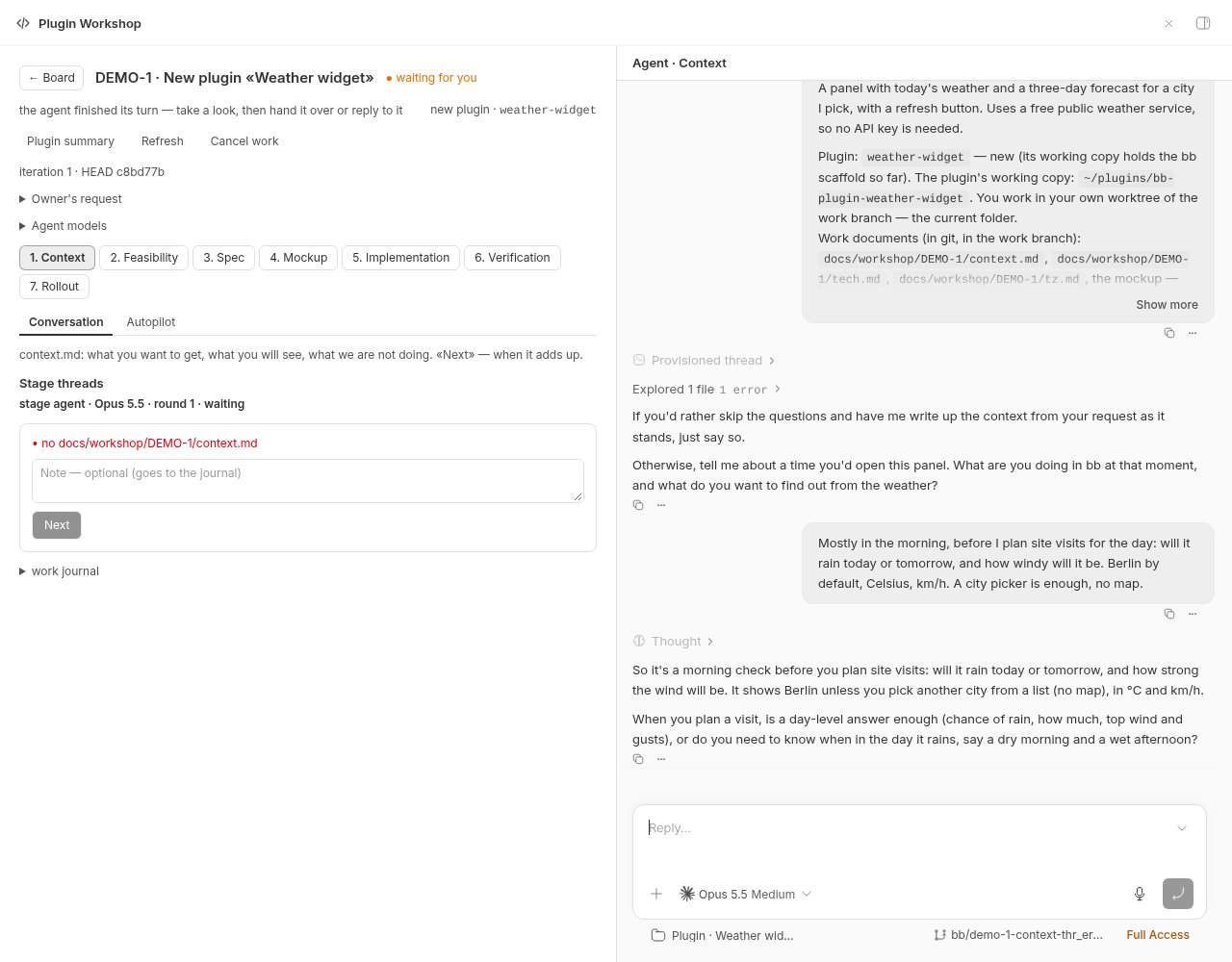Copy the 'Mostly in the morning' message

pyautogui.click(x=1169, y=614)
